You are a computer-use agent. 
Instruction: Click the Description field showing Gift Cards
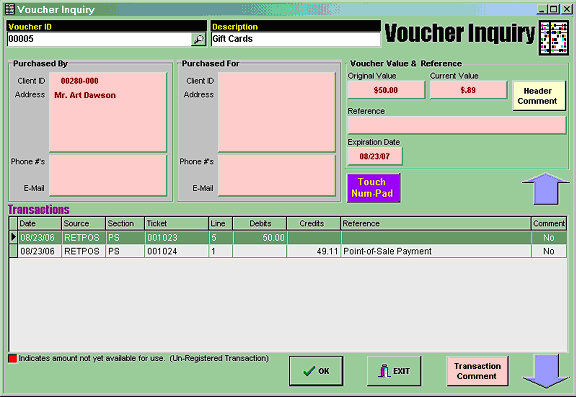pos(296,39)
